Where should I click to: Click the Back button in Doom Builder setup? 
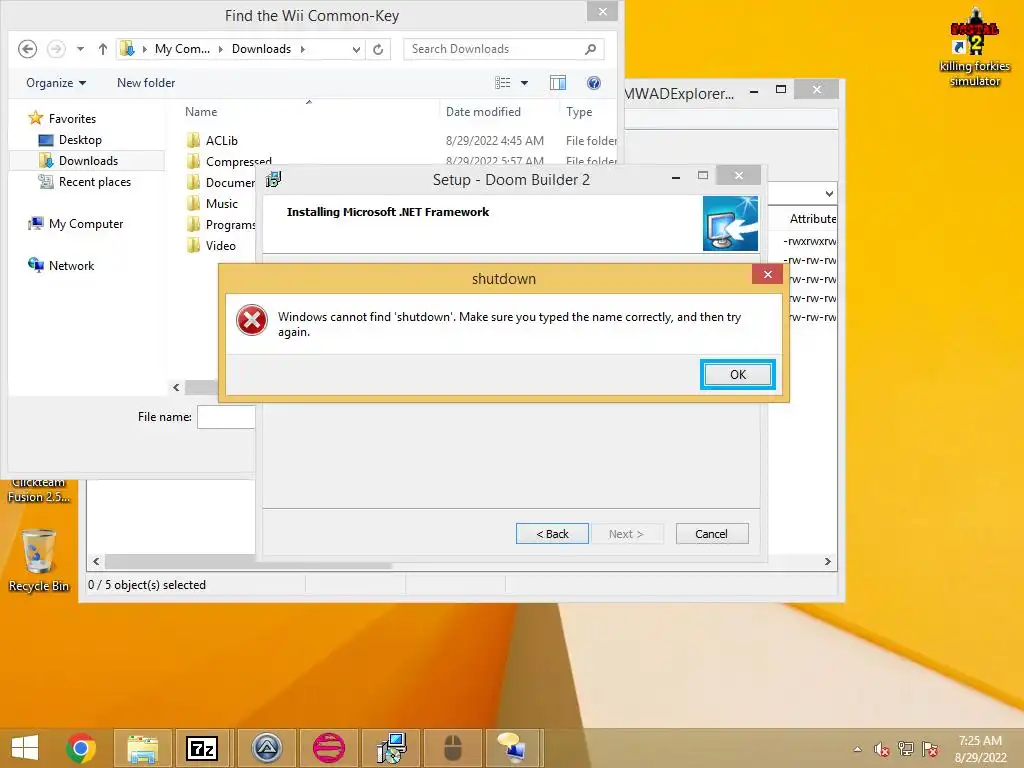click(x=552, y=534)
